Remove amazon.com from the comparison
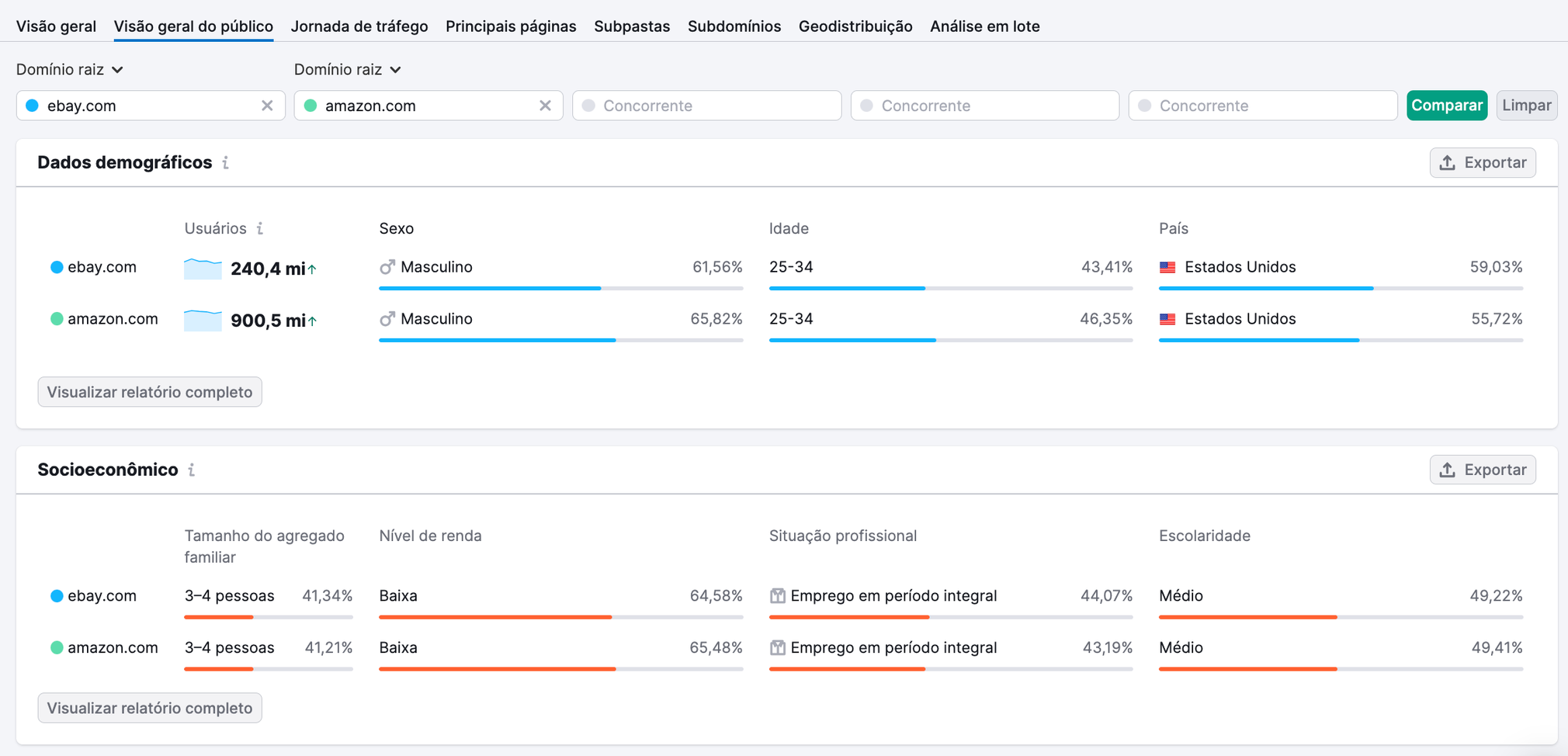The width and height of the screenshot is (1568, 756). click(x=545, y=106)
